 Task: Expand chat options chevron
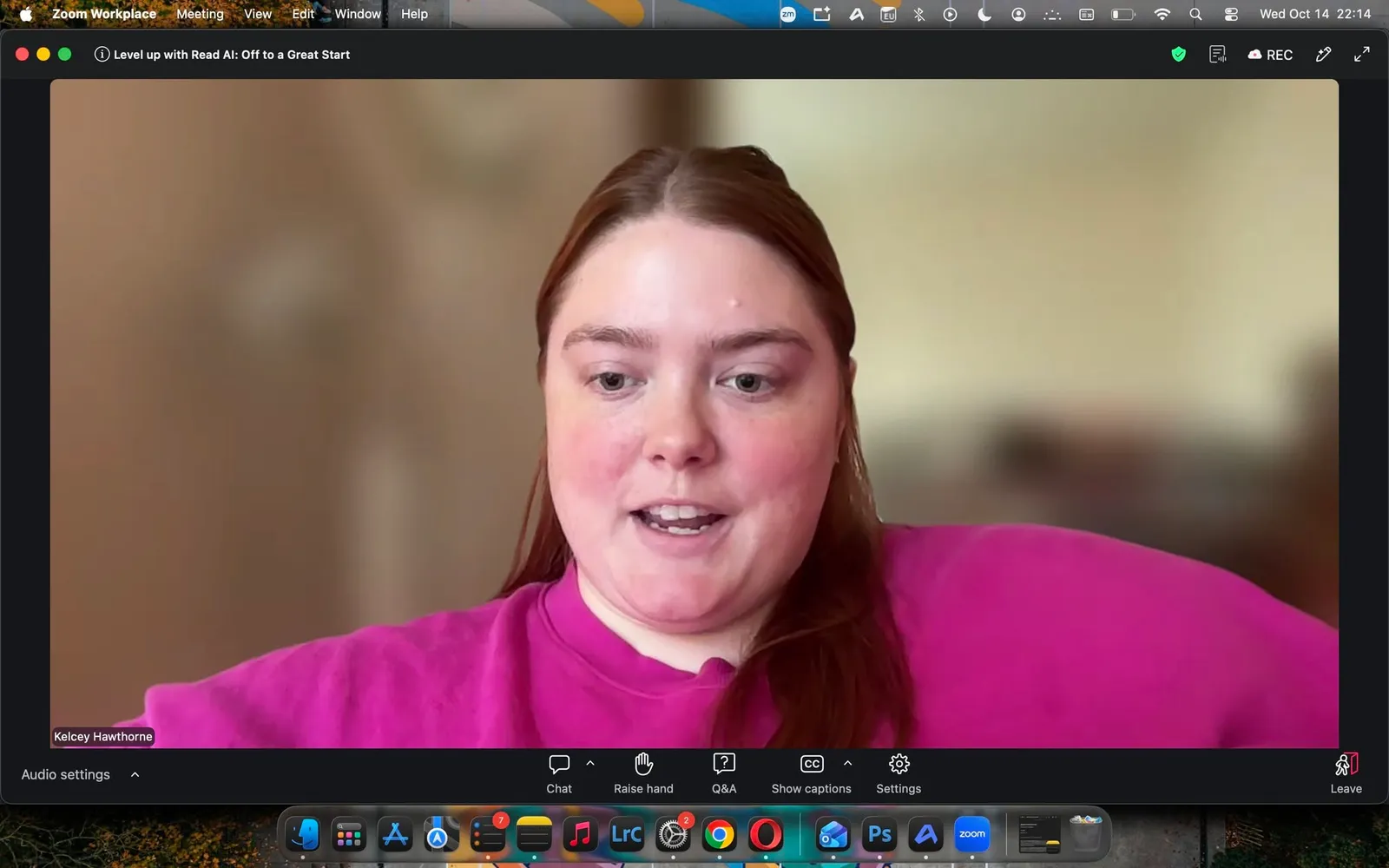click(590, 763)
